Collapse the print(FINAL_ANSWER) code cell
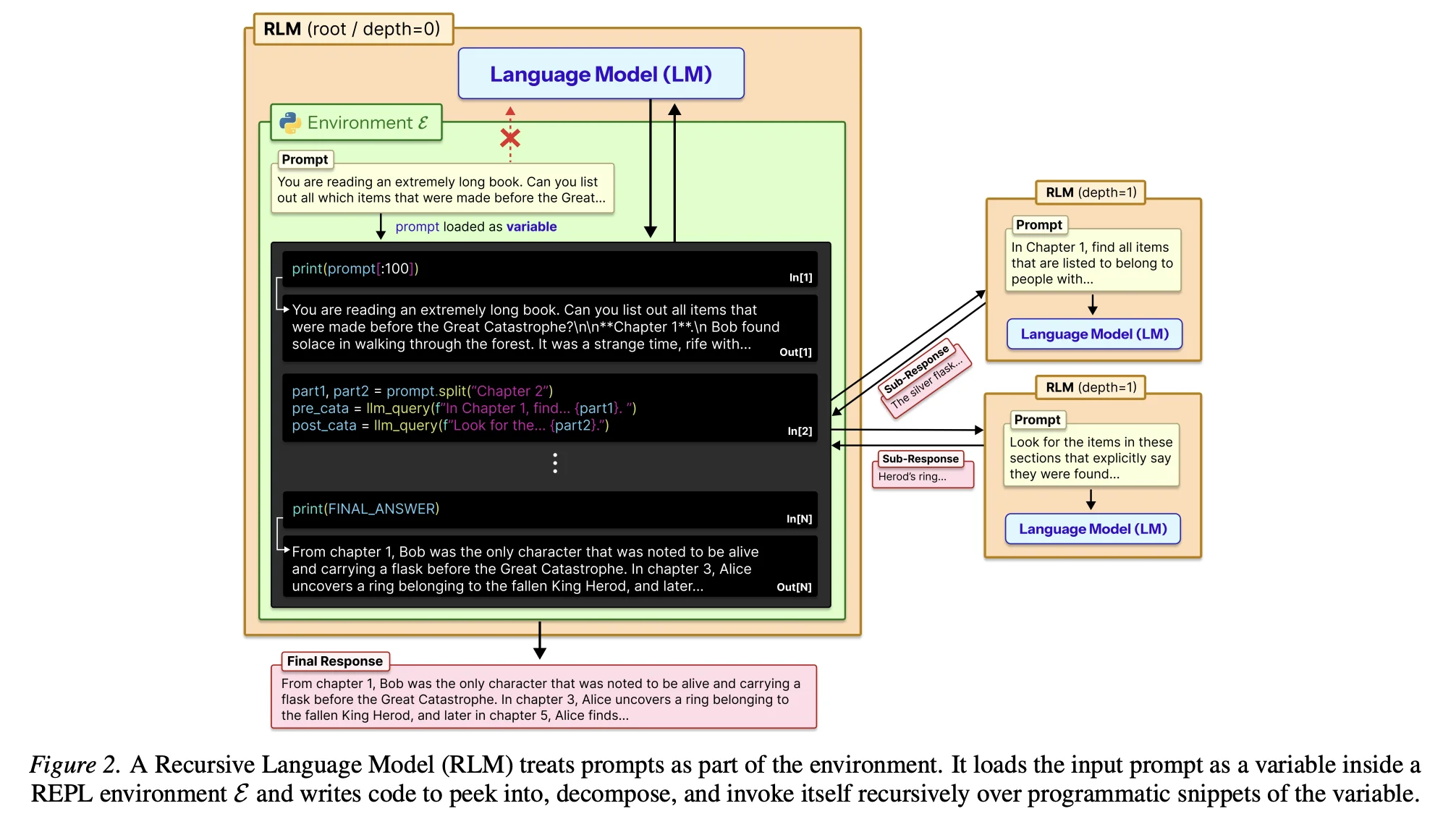This screenshot has width=1456, height=819. 365,509
